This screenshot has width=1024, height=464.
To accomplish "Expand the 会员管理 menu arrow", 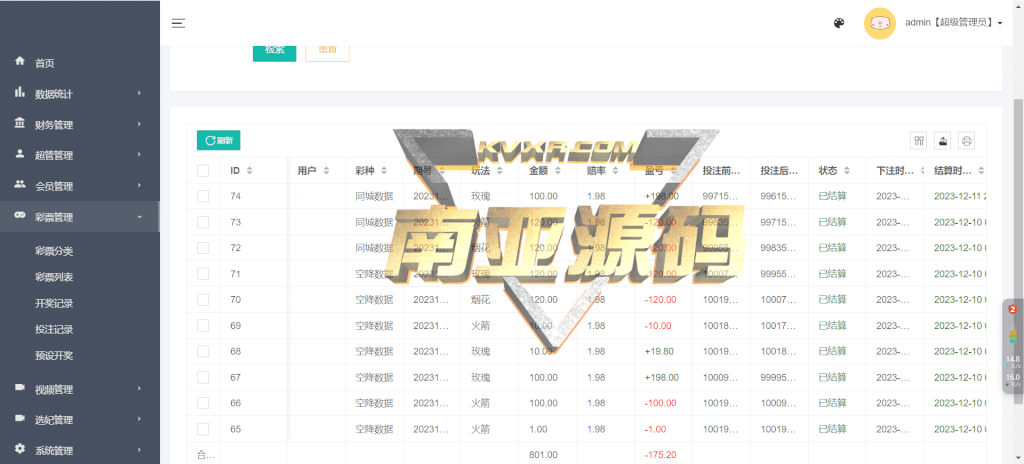I will point(139,186).
